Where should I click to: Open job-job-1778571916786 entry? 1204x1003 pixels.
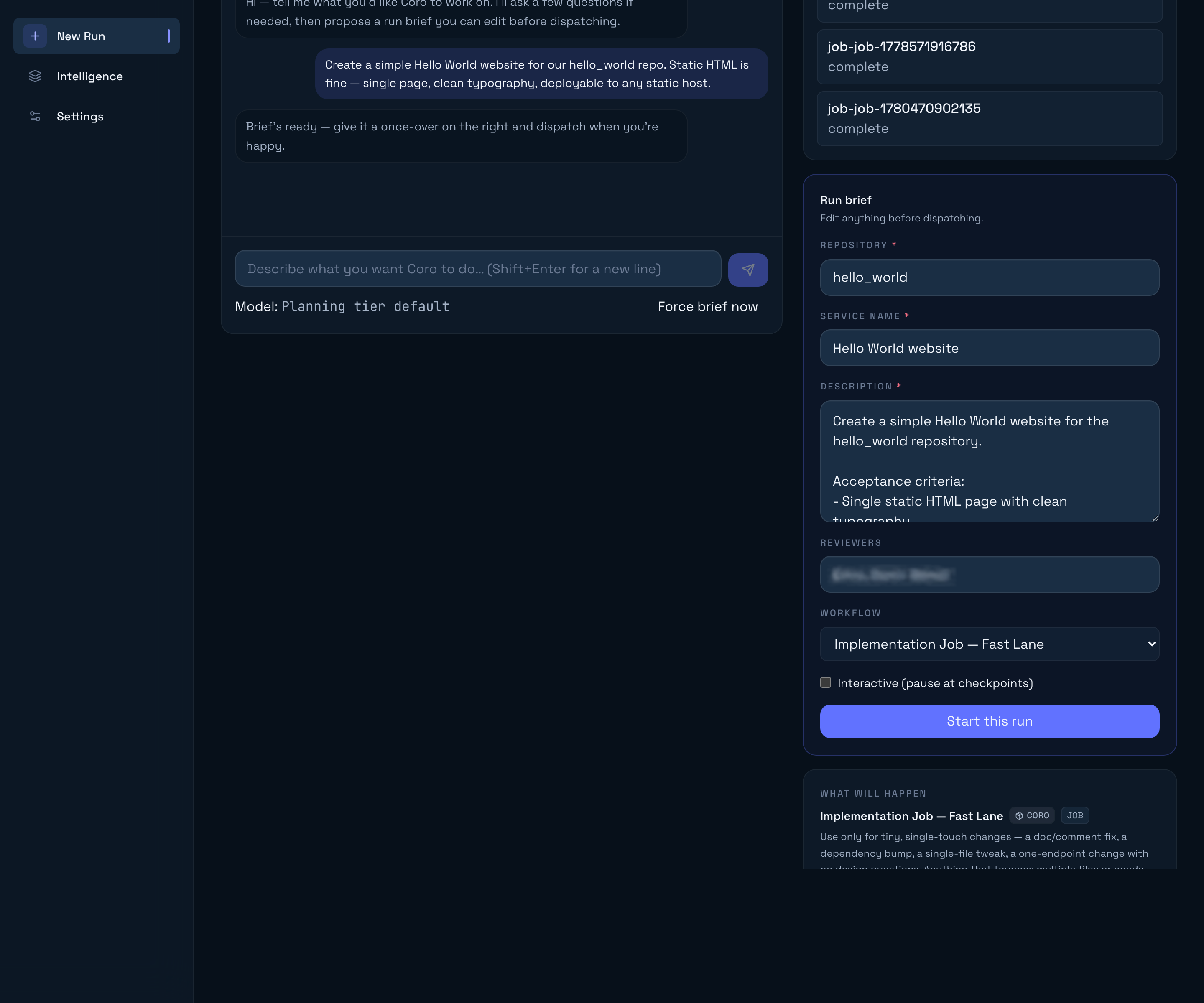pyautogui.click(x=990, y=57)
